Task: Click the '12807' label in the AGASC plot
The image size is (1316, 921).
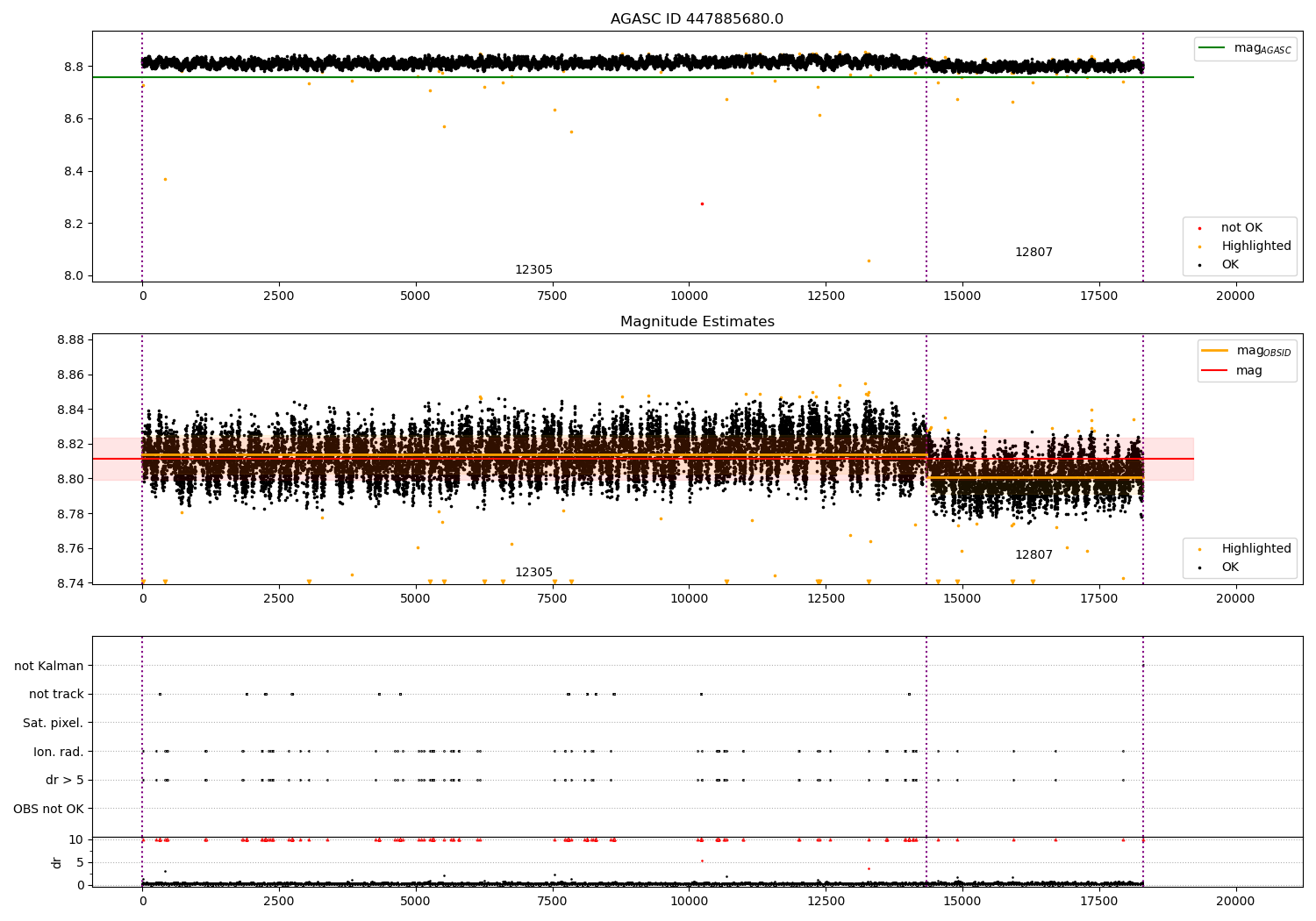Action: point(1033,253)
